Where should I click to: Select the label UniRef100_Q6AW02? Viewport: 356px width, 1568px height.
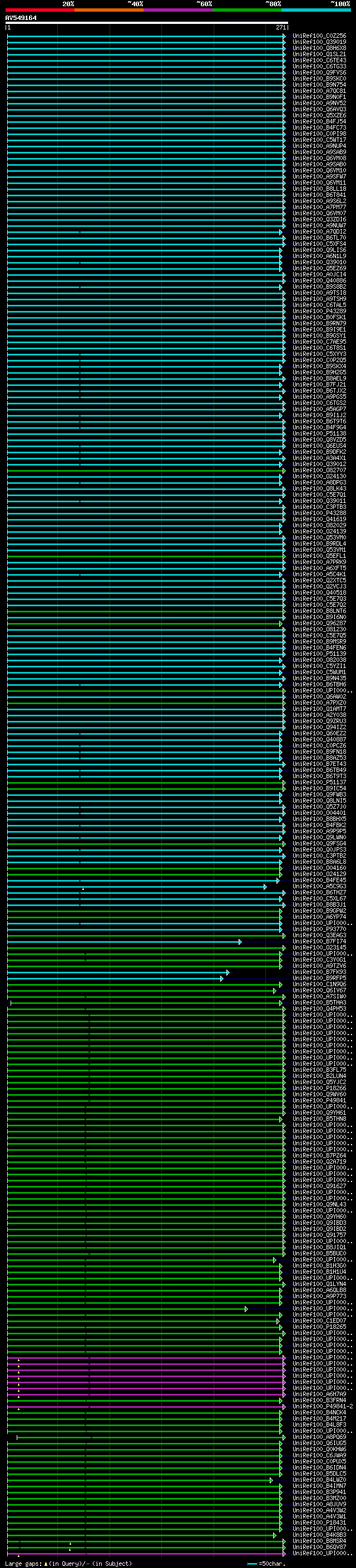coord(319,697)
